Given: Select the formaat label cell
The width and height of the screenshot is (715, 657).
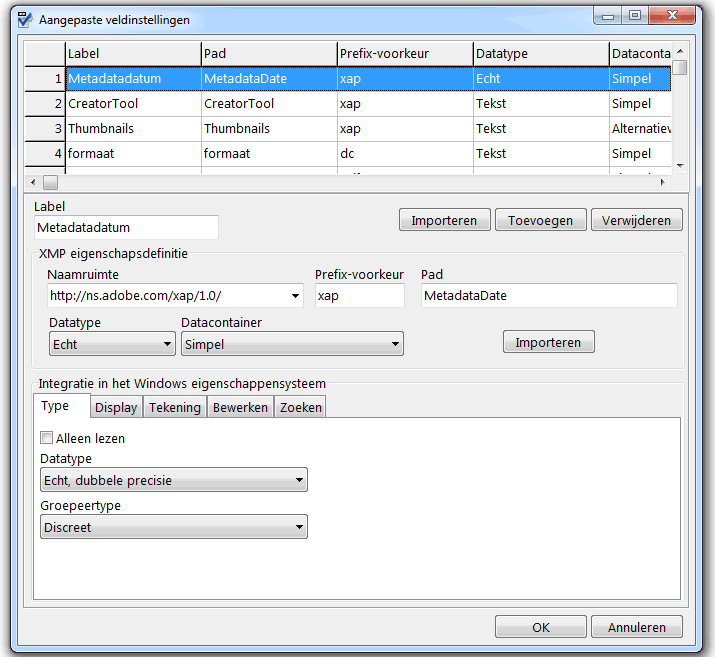Looking at the screenshot, I should 133,154.
